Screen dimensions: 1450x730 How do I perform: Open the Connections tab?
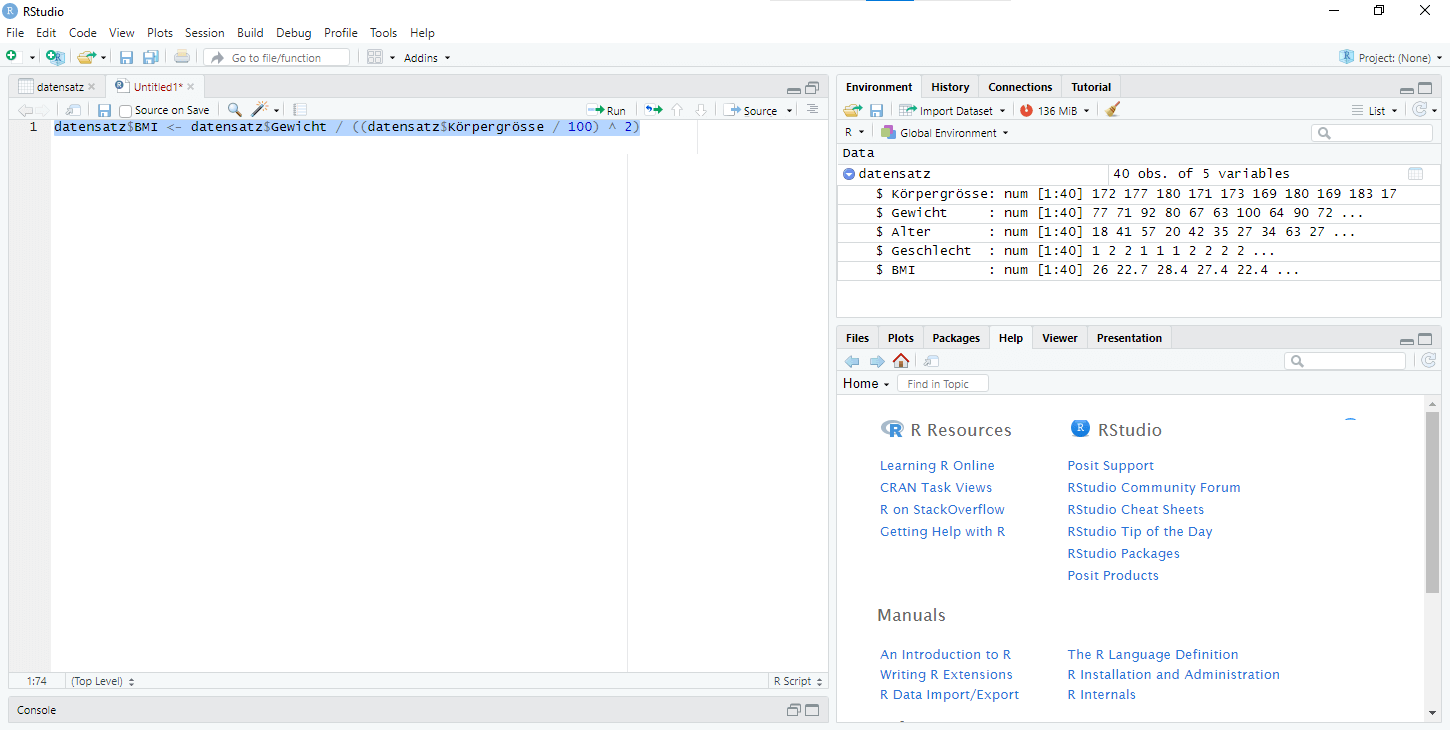1020,87
